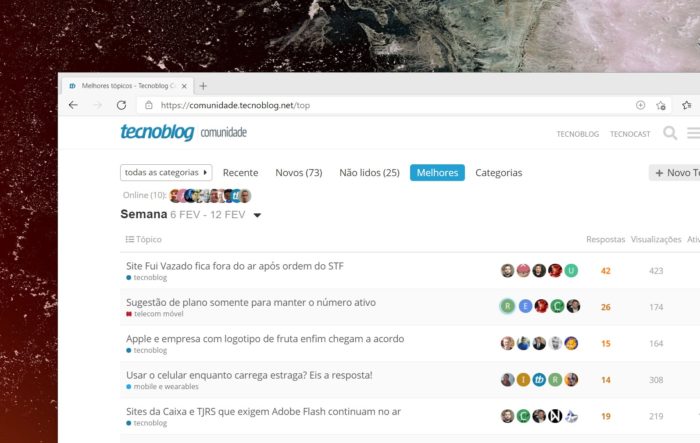Reload the page with the refresh icon
Screen dimensions: 700x443
coord(121,105)
